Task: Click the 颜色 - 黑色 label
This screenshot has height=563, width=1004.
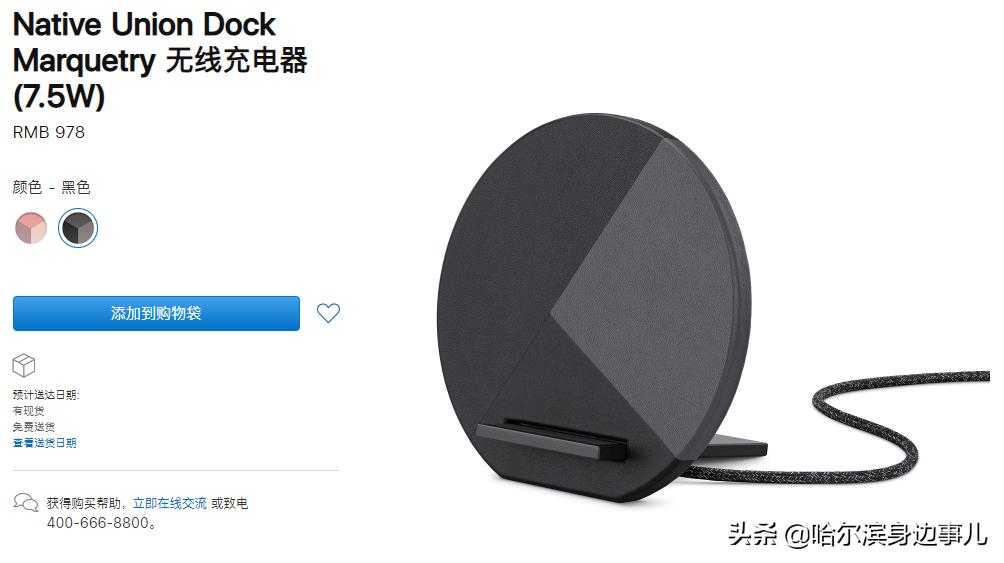Action: [x=51, y=187]
